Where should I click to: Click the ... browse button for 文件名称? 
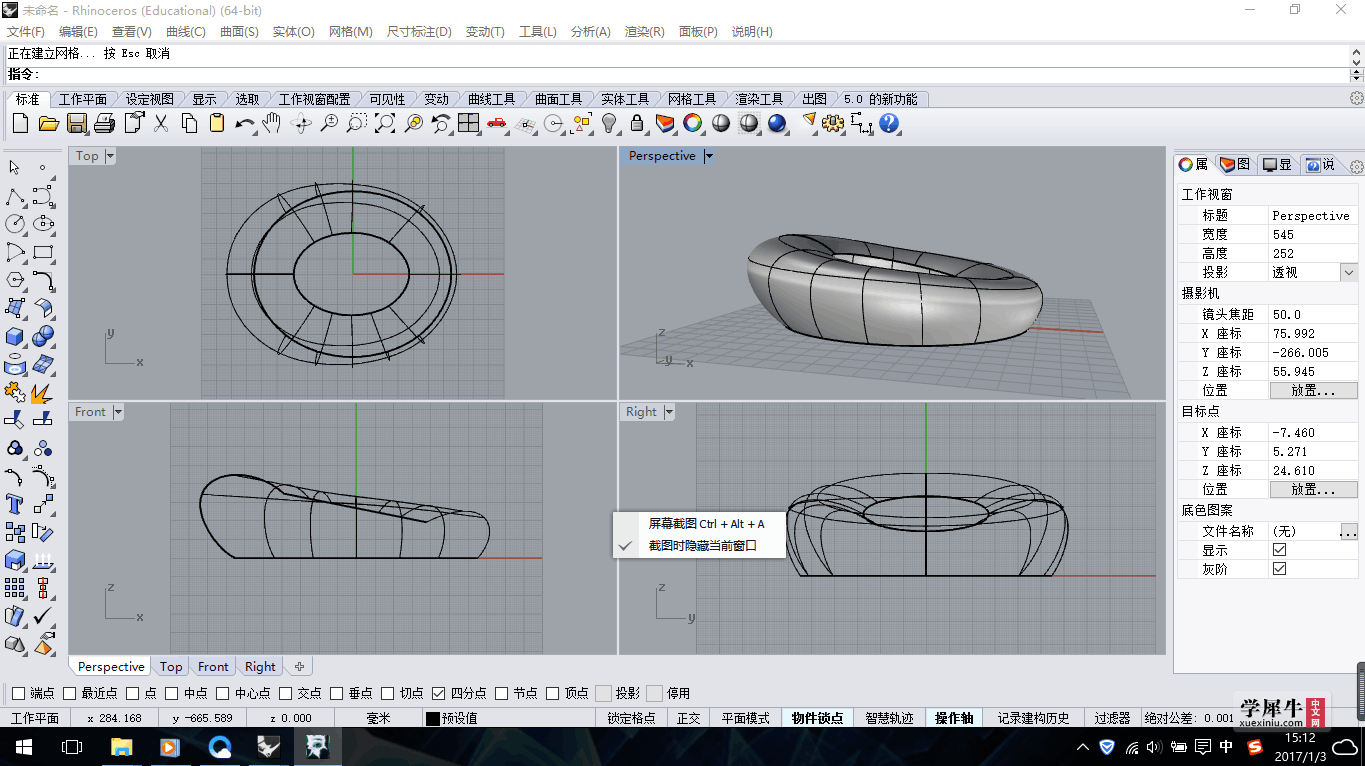tap(1349, 532)
